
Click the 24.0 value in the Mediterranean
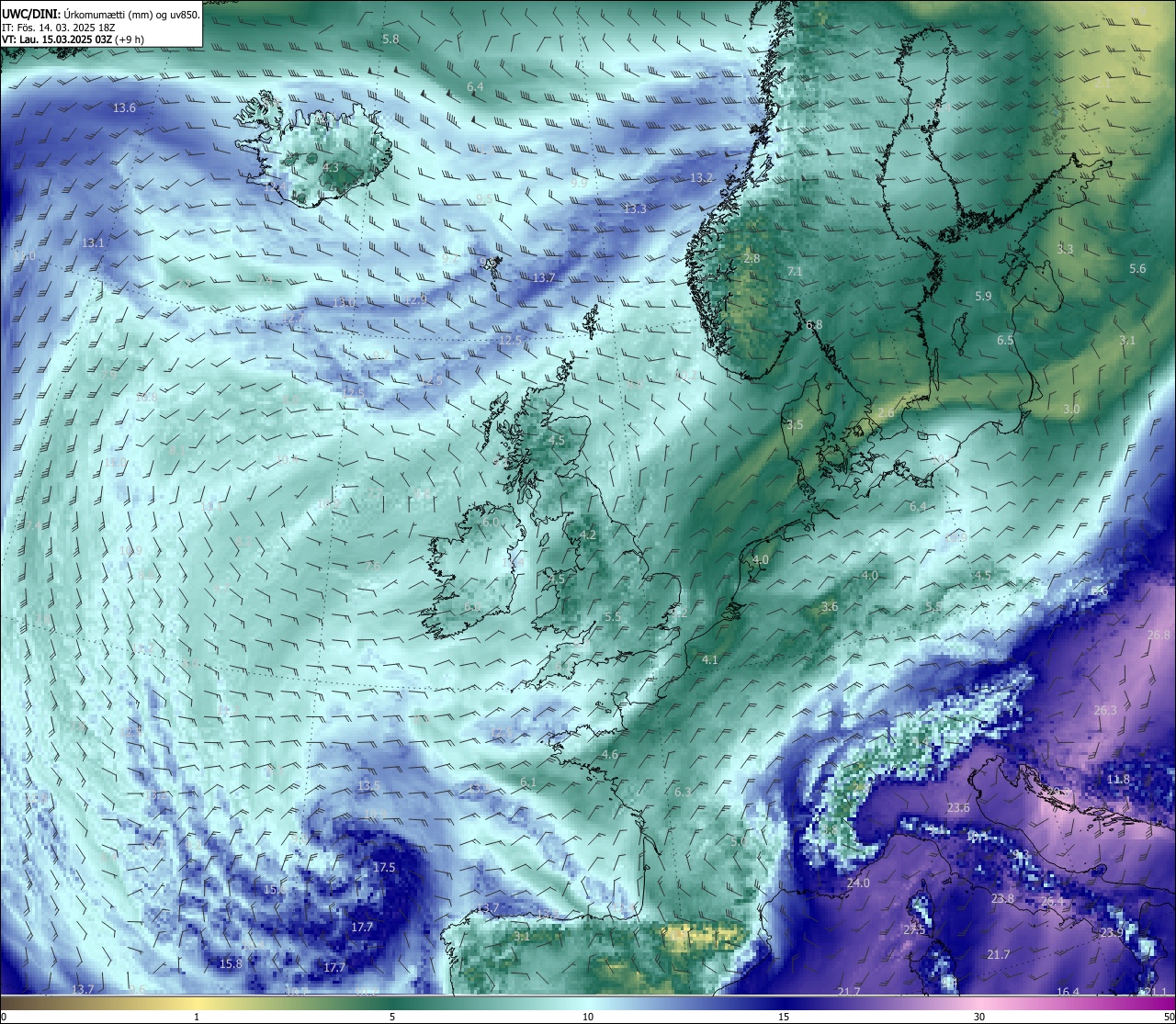(858, 883)
